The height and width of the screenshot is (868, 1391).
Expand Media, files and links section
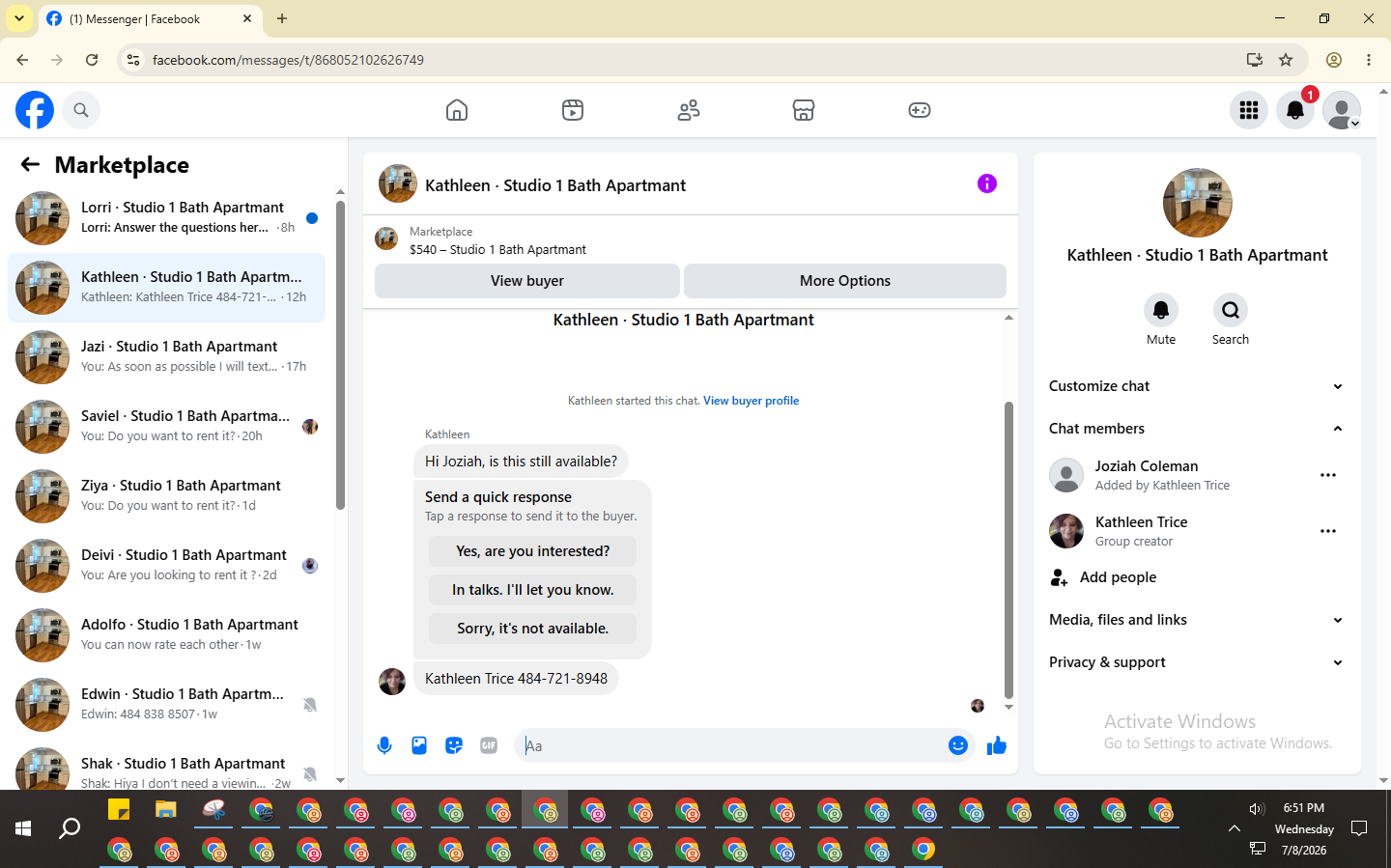1197,620
